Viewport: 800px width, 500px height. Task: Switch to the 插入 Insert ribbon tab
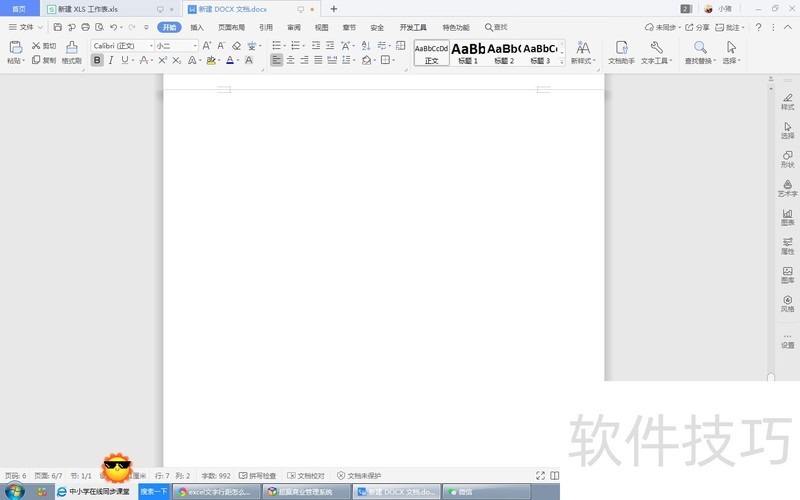coord(197,27)
